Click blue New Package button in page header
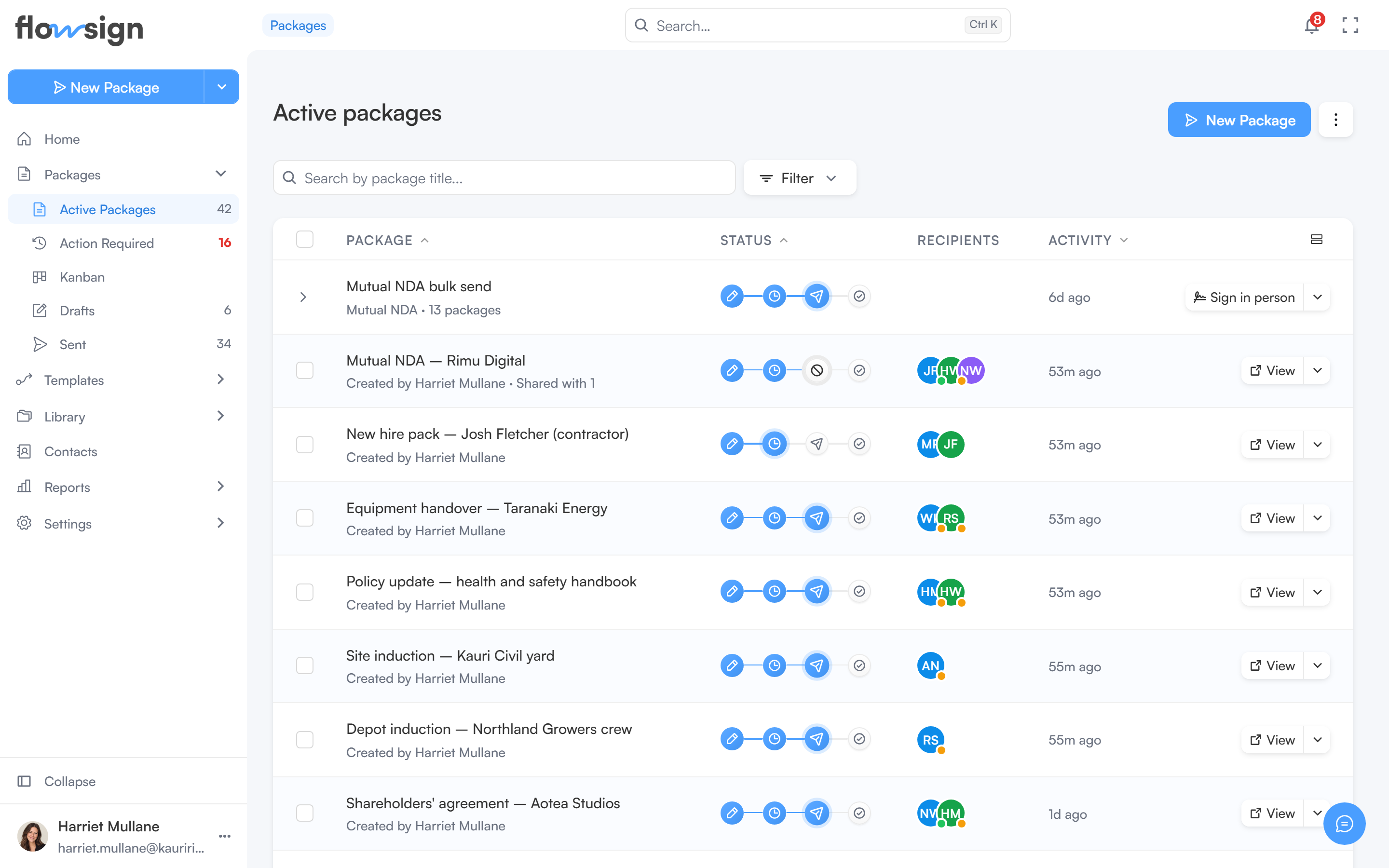The image size is (1389, 868). coord(1239,120)
